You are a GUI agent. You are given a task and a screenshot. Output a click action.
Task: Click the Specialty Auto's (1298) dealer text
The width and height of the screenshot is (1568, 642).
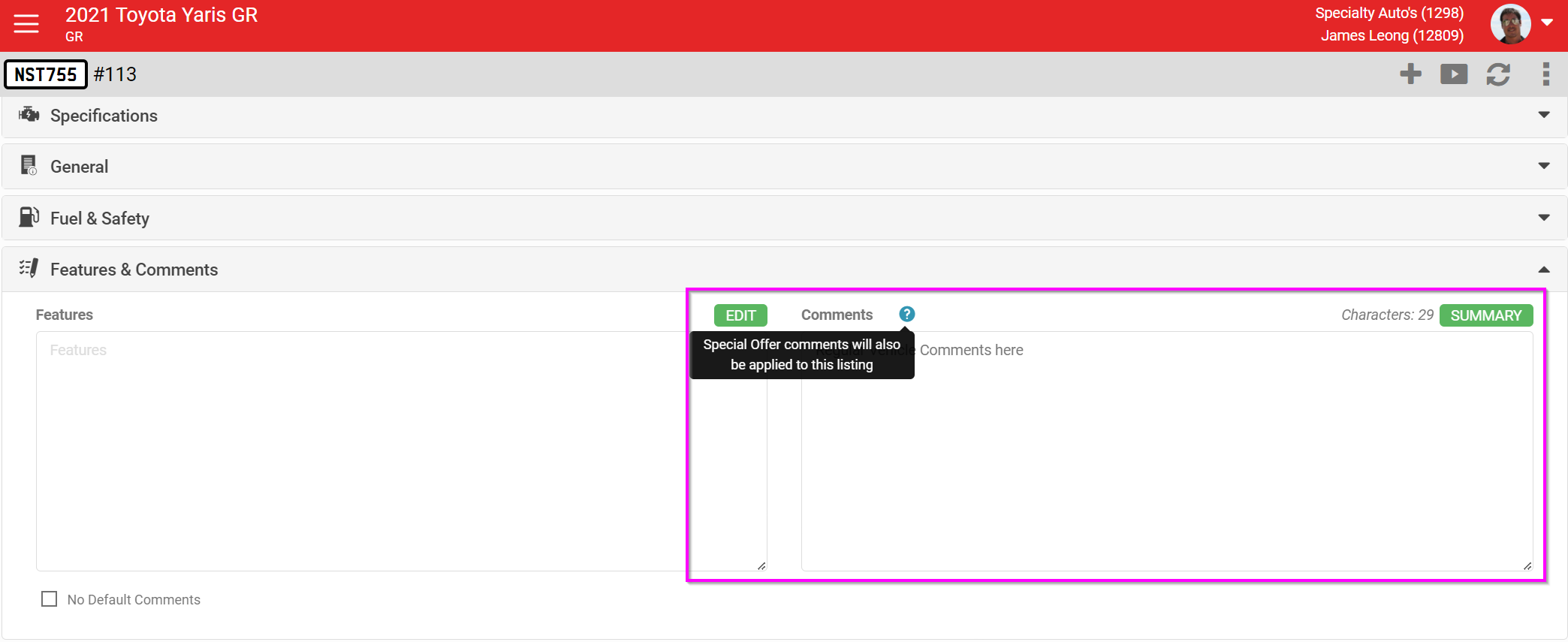(x=1389, y=13)
